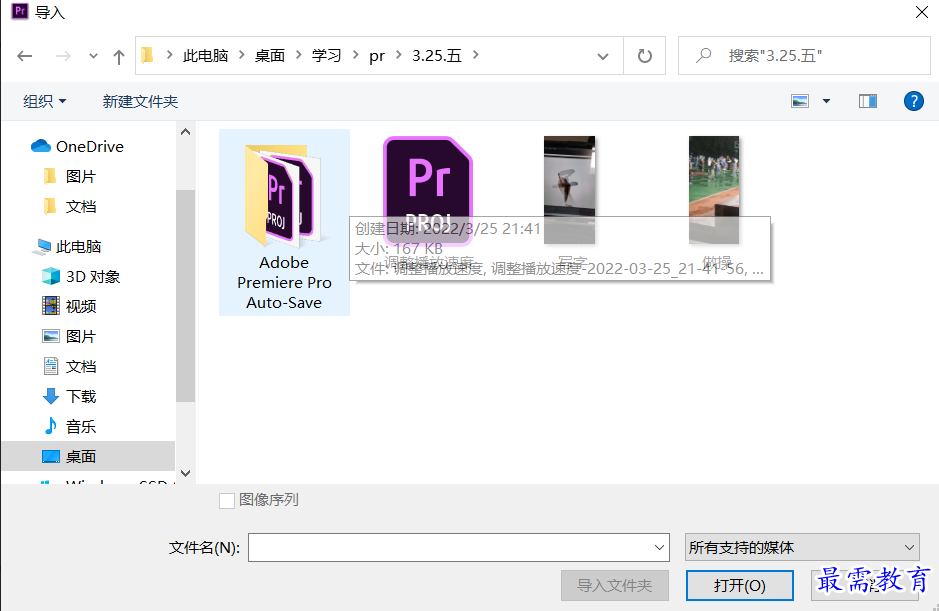
Task: Click 打开(O) button
Action: 740,585
